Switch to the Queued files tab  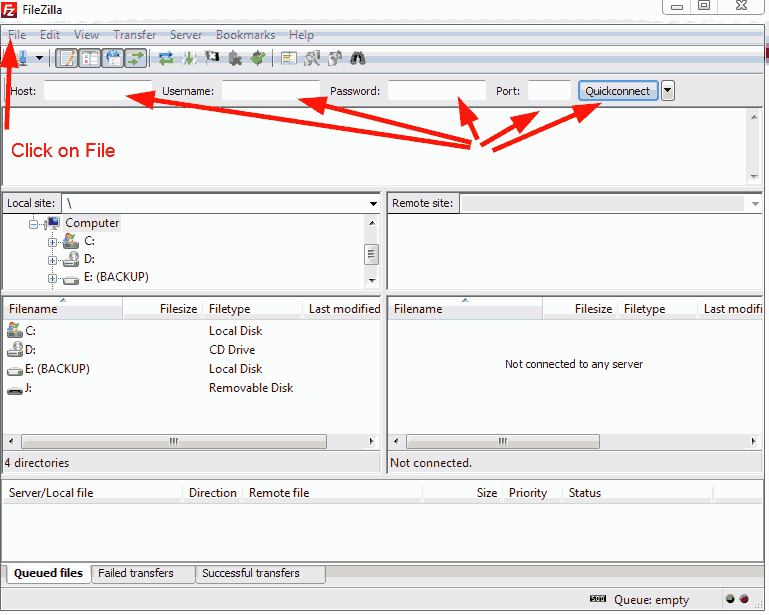[x=49, y=573]
